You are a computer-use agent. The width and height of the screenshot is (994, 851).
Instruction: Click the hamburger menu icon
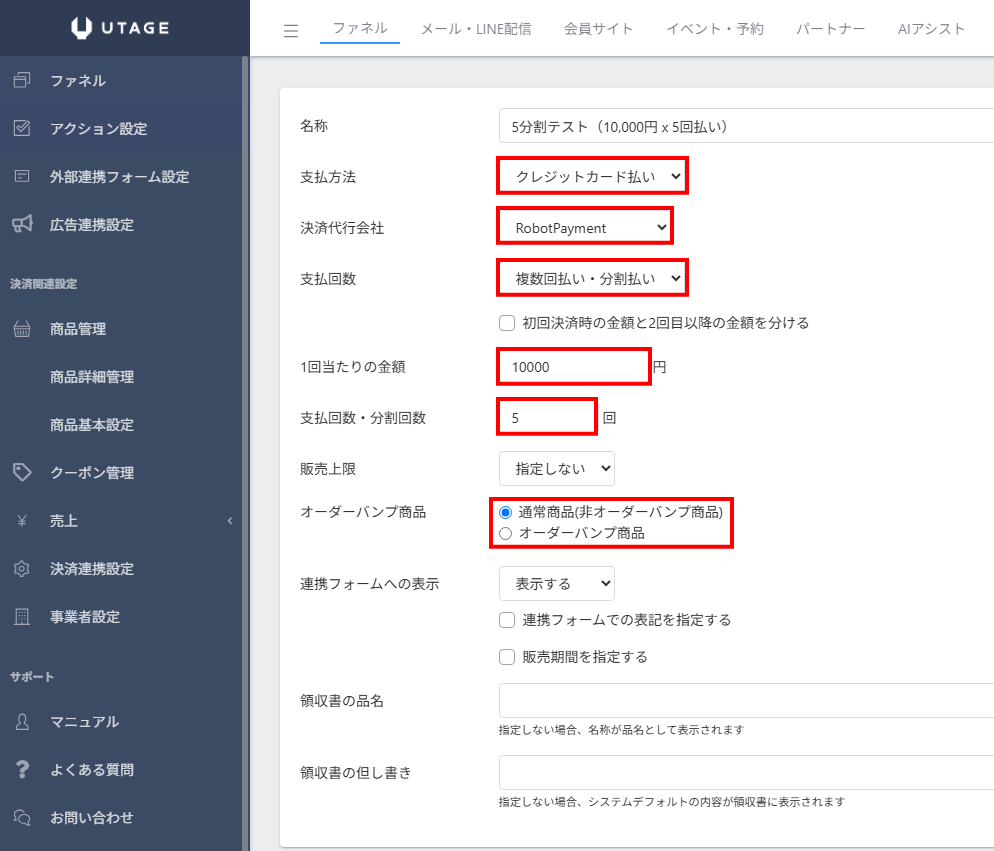(291, 30)
